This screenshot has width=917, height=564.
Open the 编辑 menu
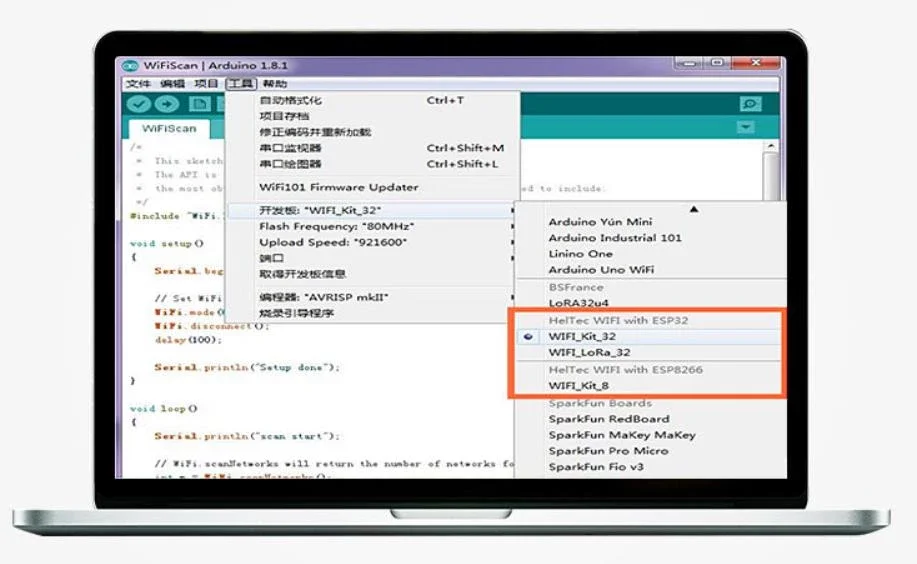173,84
